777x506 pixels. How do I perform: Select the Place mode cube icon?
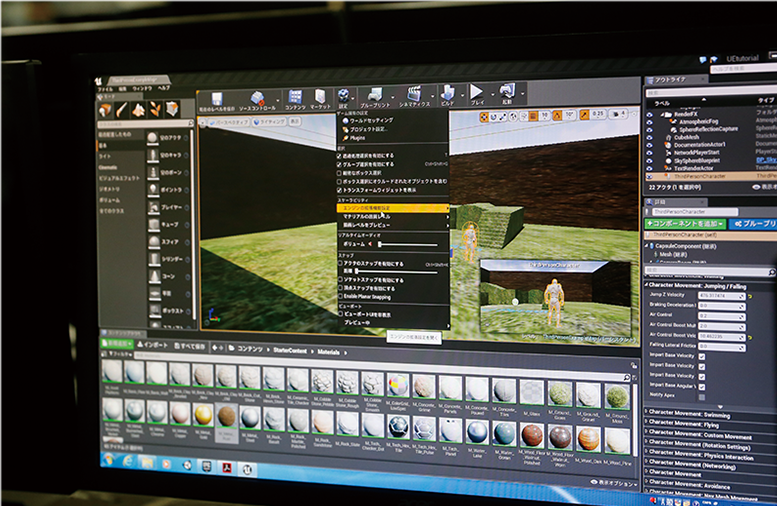click(x=105, y=110)
